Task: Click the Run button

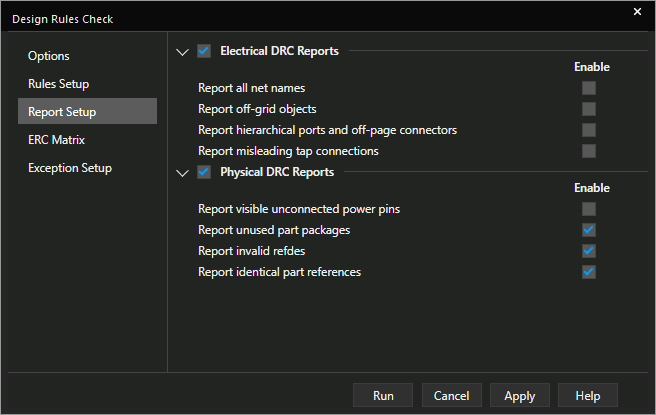Action: (383, 395)
